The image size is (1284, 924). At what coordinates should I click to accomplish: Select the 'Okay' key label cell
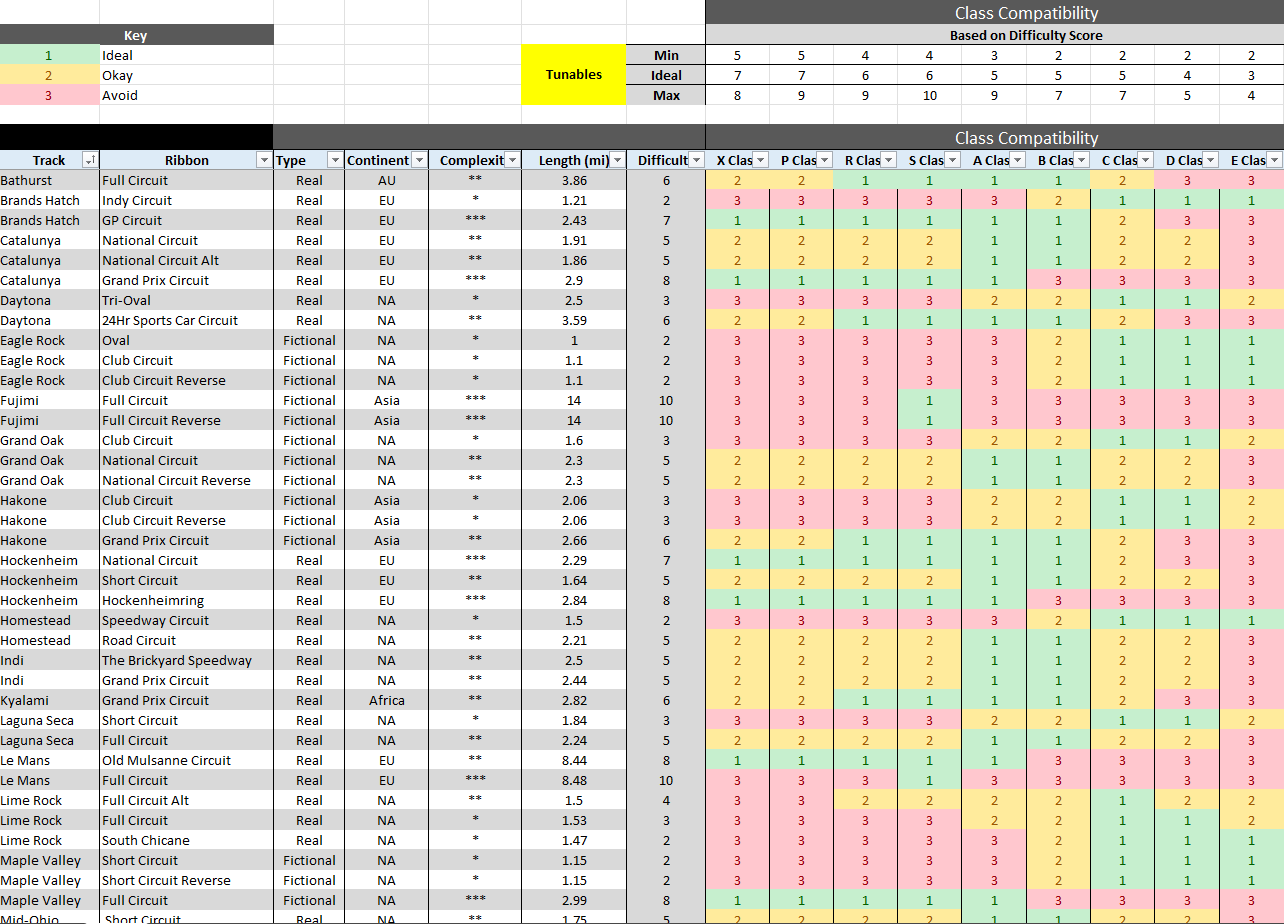[x=186, y=75]
